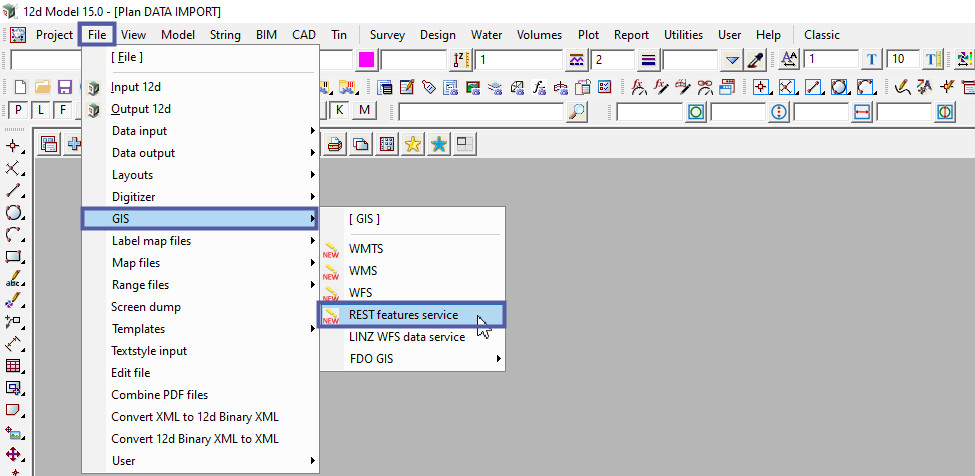Click the magnifier search icon

coord(577,111)
